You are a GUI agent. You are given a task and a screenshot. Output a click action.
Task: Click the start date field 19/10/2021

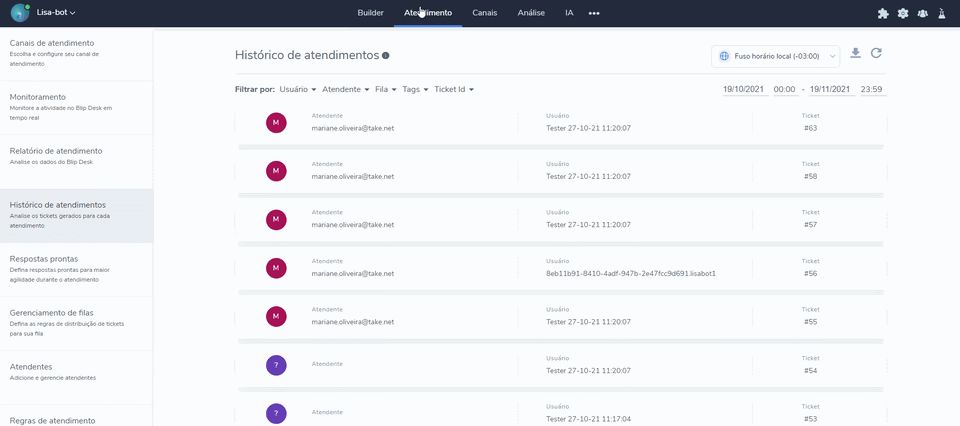click(x=744, y=89)
